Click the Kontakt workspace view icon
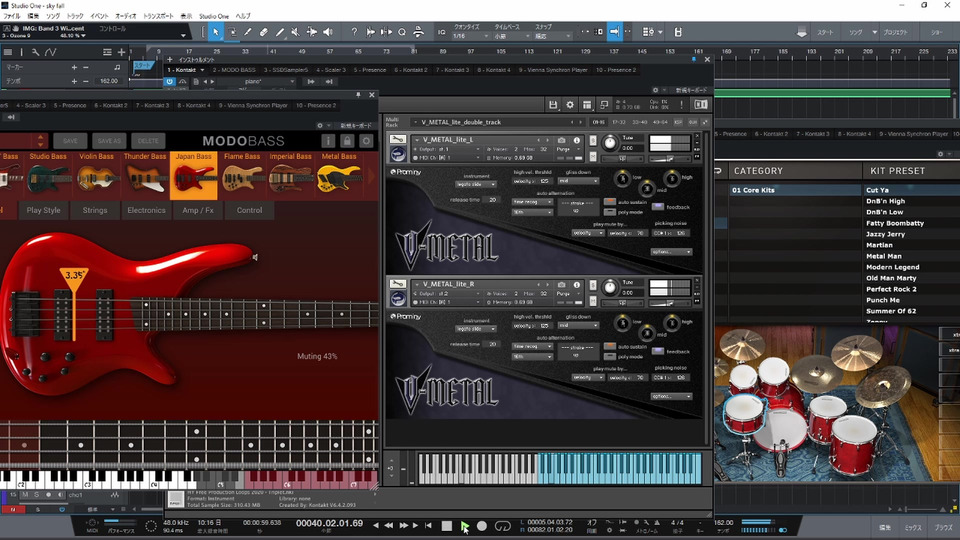960x540 pixels. click(x=587, y=105)
